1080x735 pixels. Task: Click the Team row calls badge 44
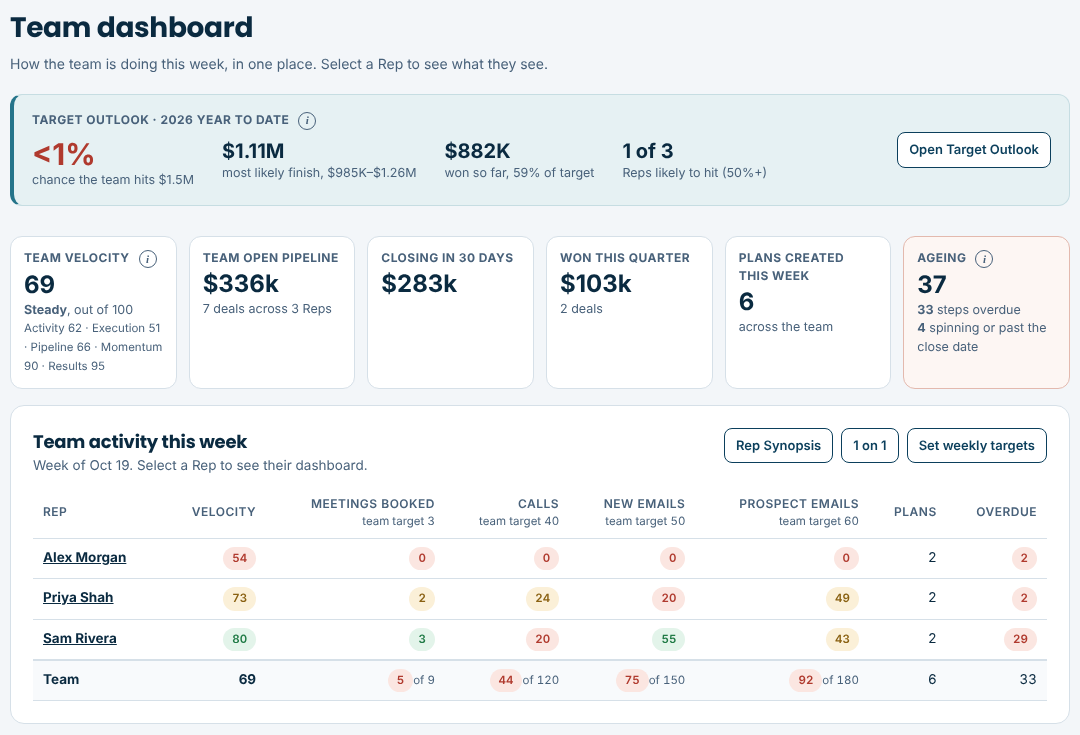506,680
